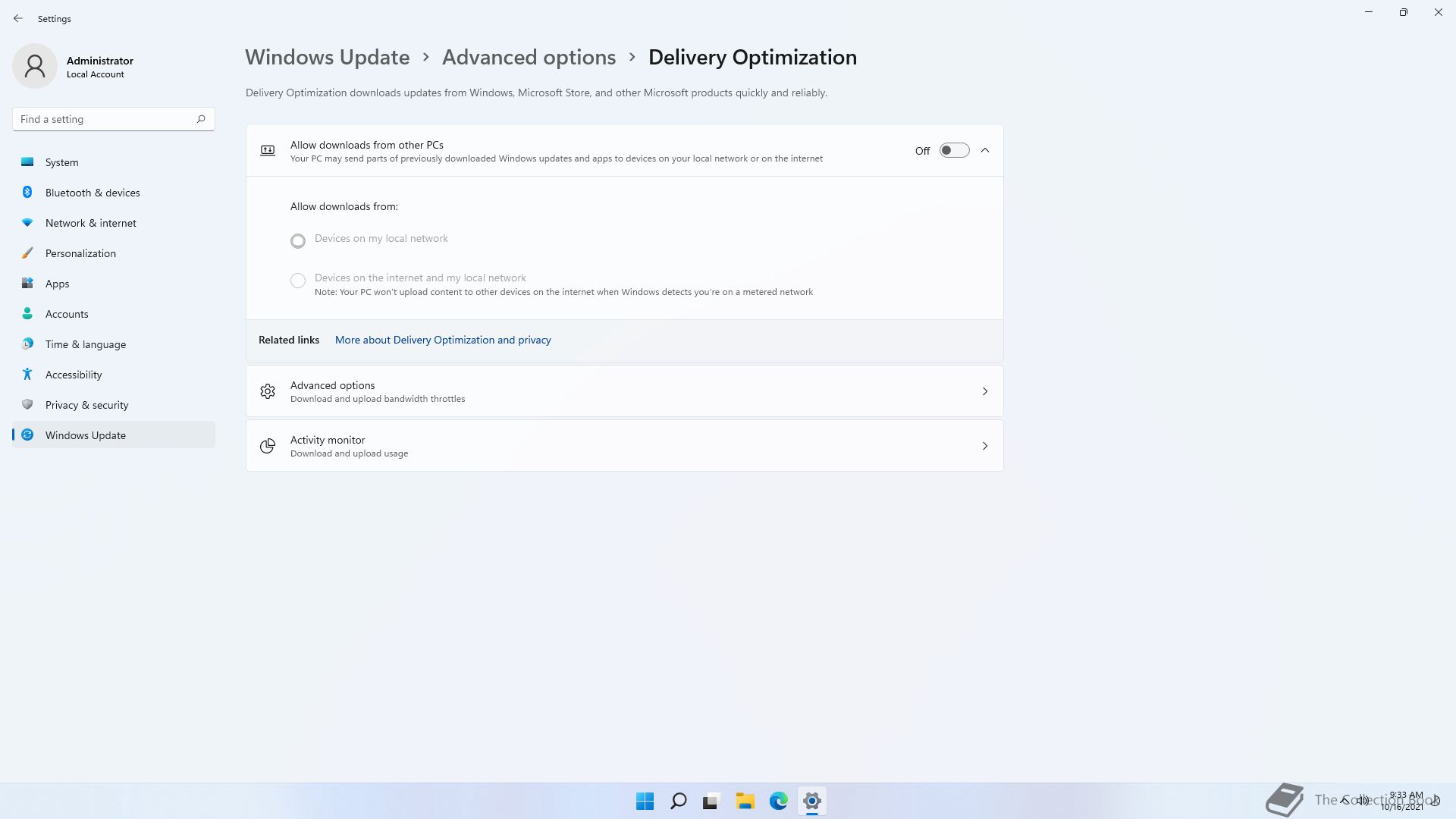Open More about Delivery Optimization and privacy
Image resolution: width=1456 pixels, height=819 pixels.
(x=443, y=340)
